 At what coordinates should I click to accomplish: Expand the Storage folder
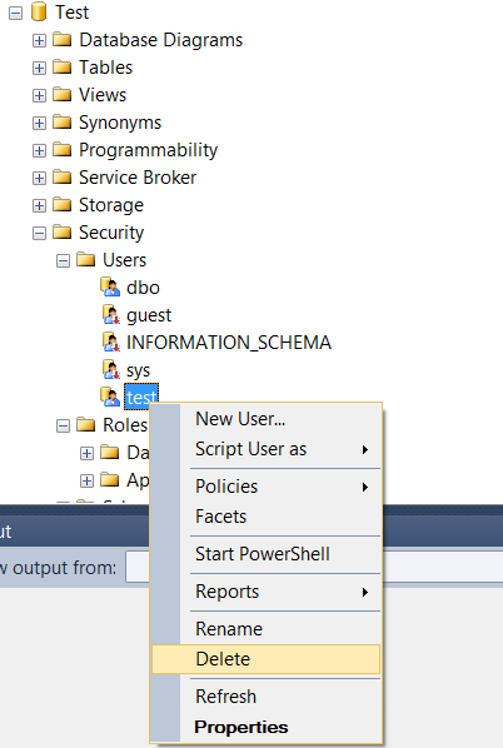pos(39,206)
